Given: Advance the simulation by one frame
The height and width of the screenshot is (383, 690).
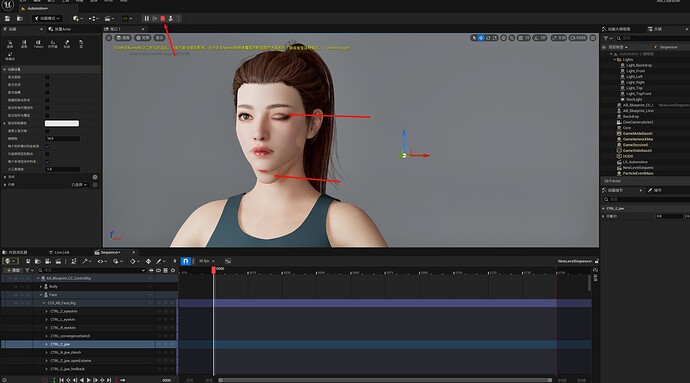Looking at the screenshot, I should click(155, 18).
